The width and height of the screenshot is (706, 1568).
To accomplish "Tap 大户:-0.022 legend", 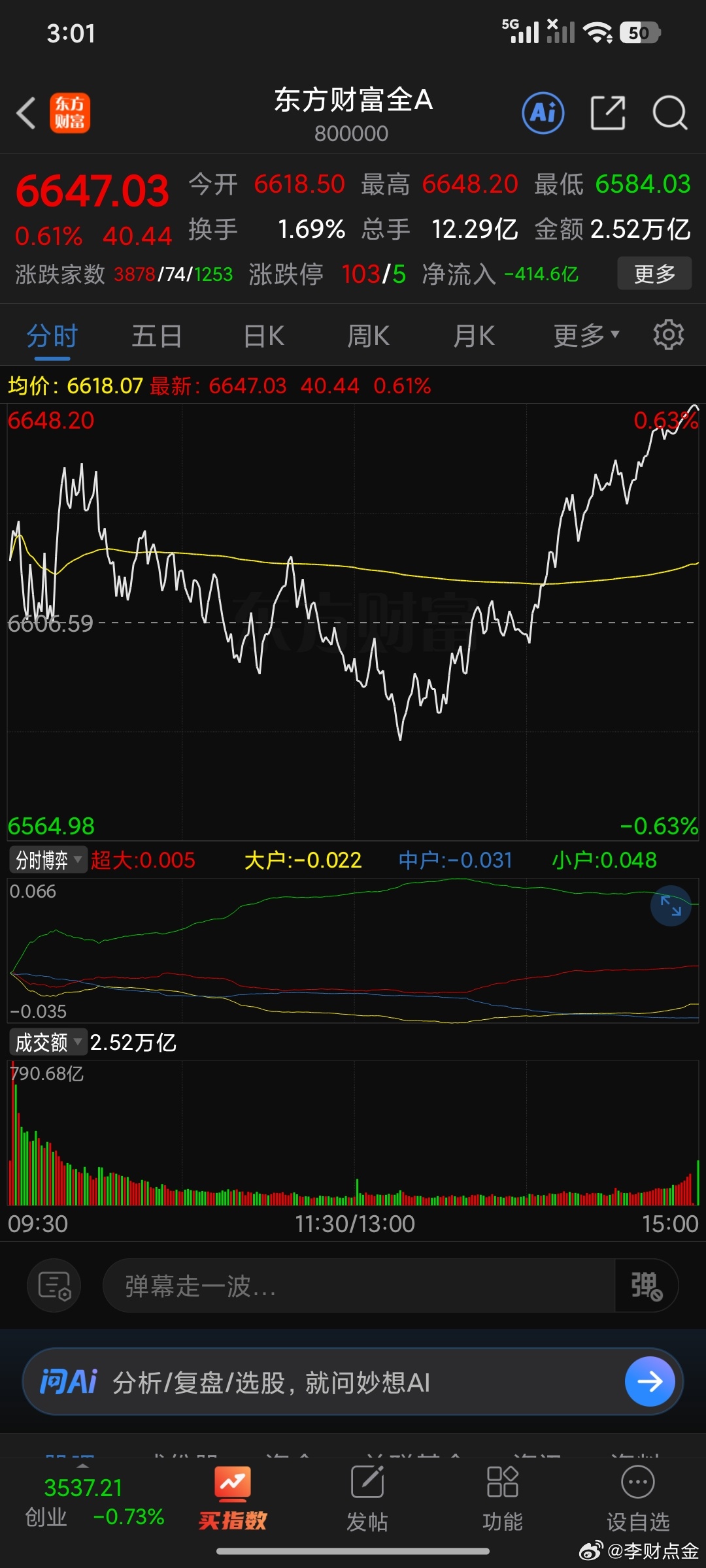I will coord(303,860).
